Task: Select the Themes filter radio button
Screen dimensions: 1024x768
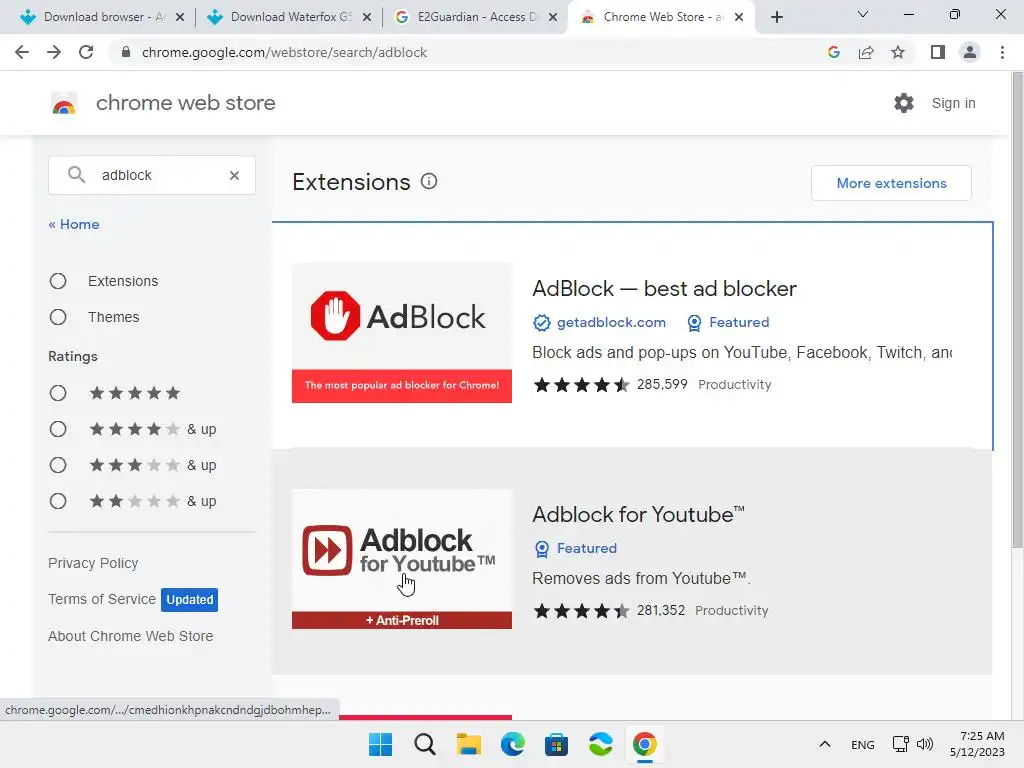Action: 58,317
